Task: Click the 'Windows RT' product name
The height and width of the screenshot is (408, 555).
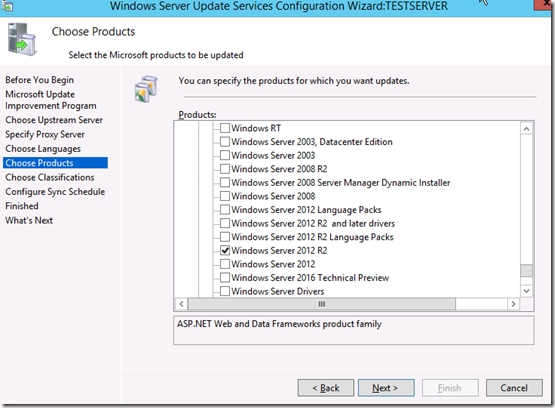Action: (256, 128)
